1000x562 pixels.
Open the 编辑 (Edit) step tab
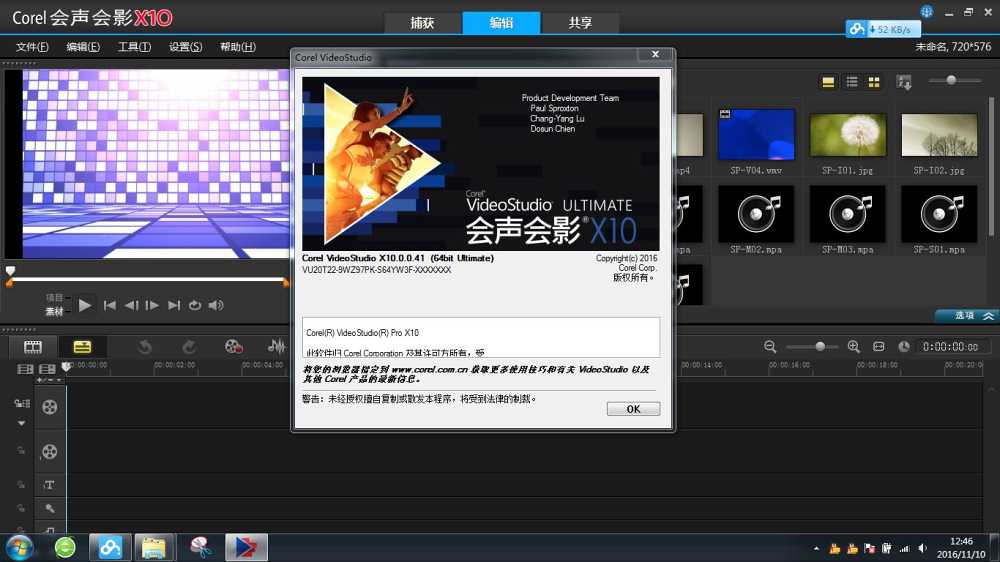coord(501,23)
